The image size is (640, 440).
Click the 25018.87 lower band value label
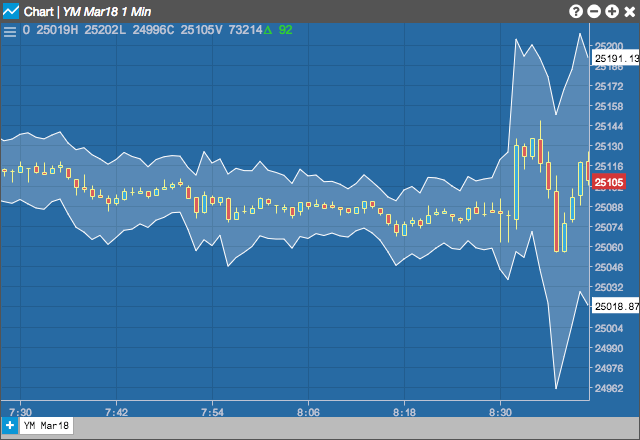pos(616,306)
